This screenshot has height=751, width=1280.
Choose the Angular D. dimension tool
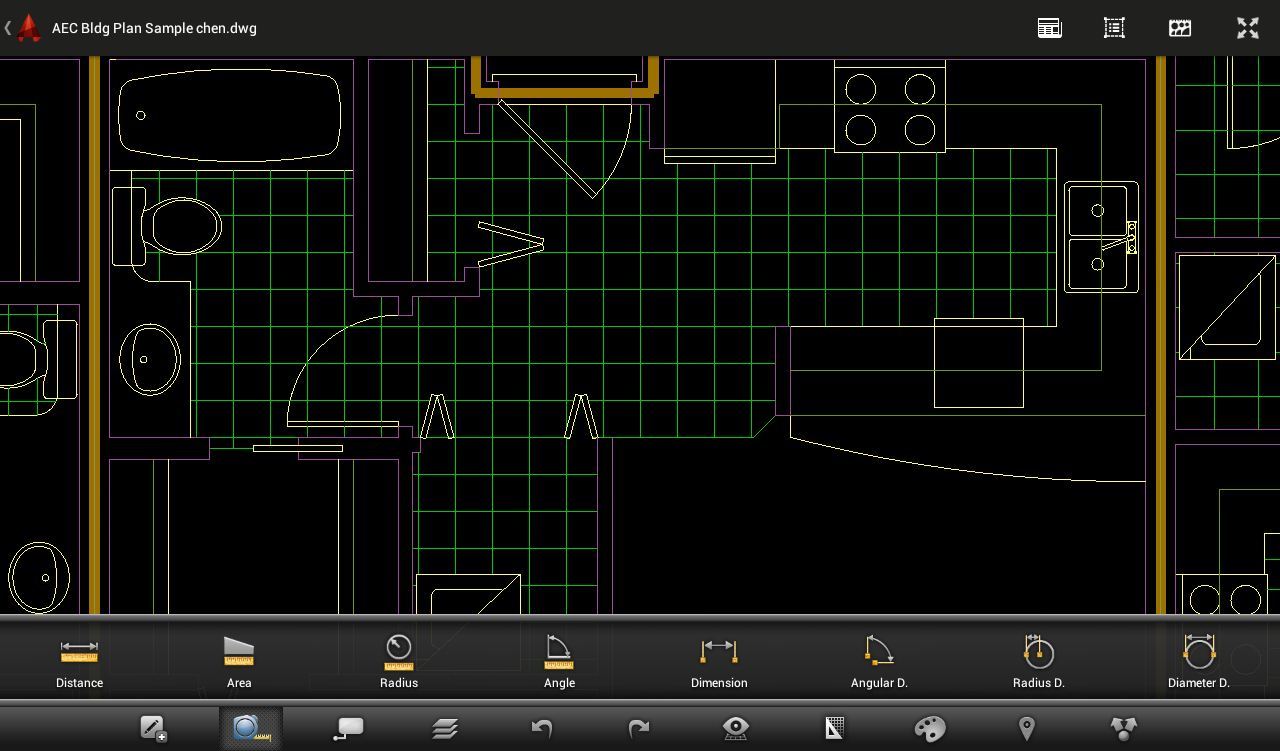click(879, 662)
